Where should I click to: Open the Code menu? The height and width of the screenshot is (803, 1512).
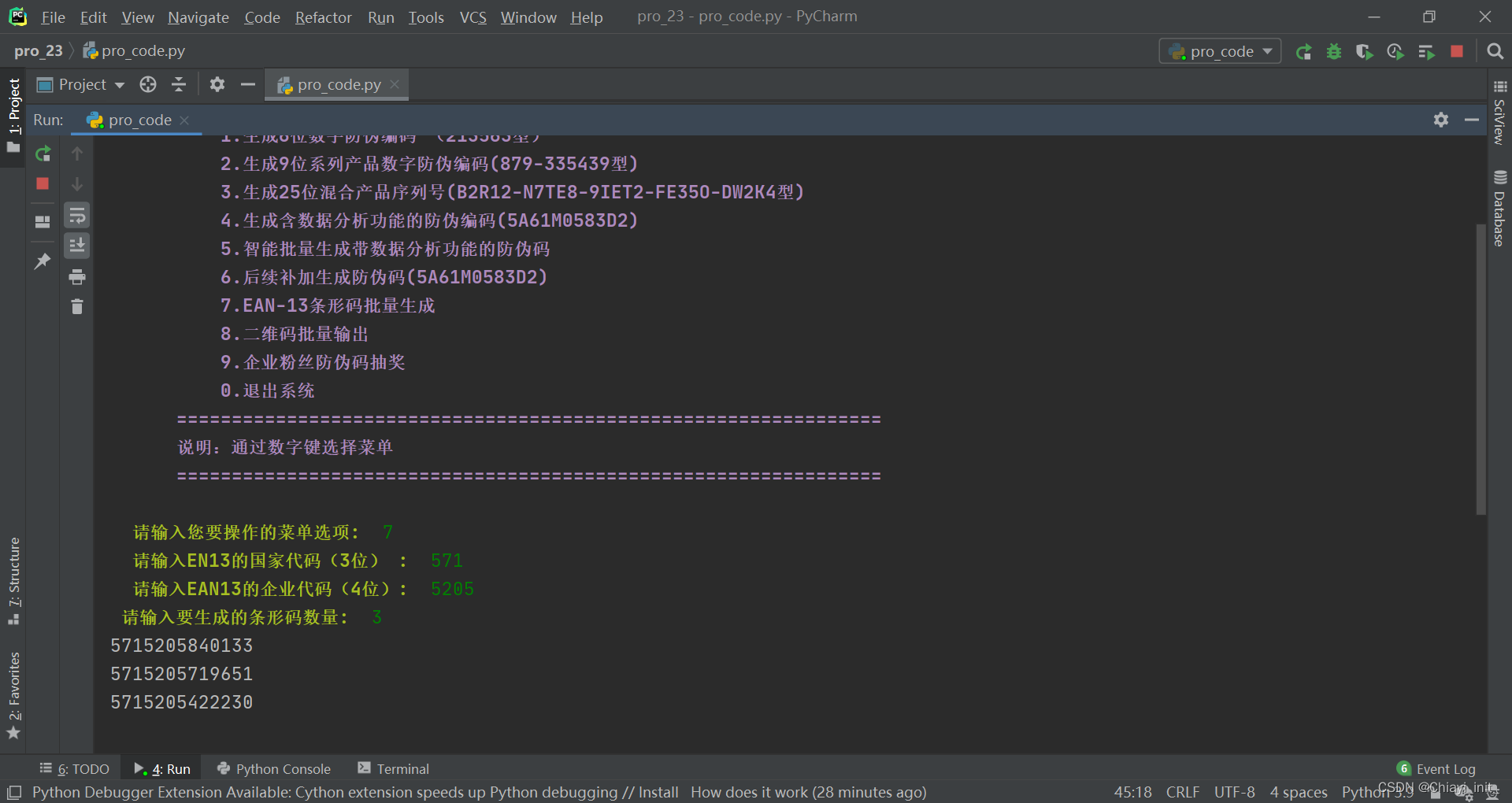click(x=262, y=17)
